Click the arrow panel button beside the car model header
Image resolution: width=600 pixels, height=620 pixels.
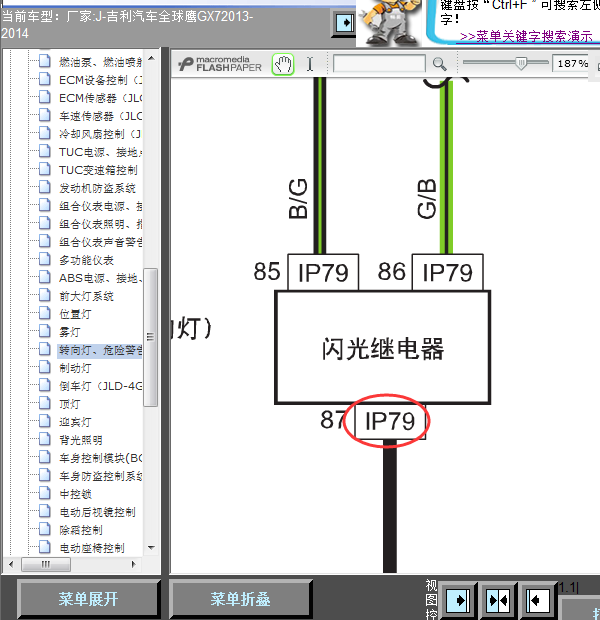click(343, 22)
